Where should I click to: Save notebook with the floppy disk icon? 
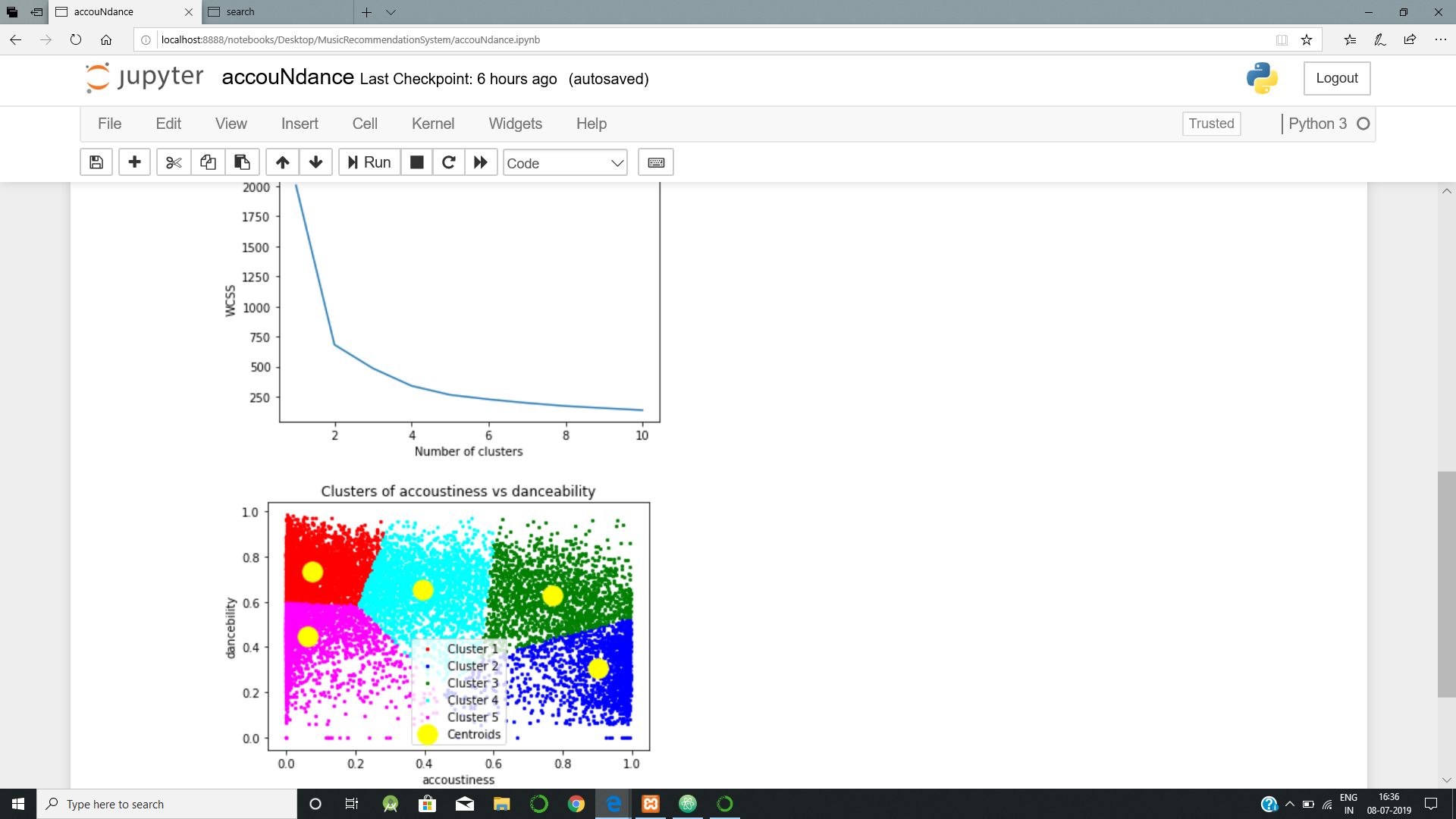pyautogui.click(x=96, y=162)
